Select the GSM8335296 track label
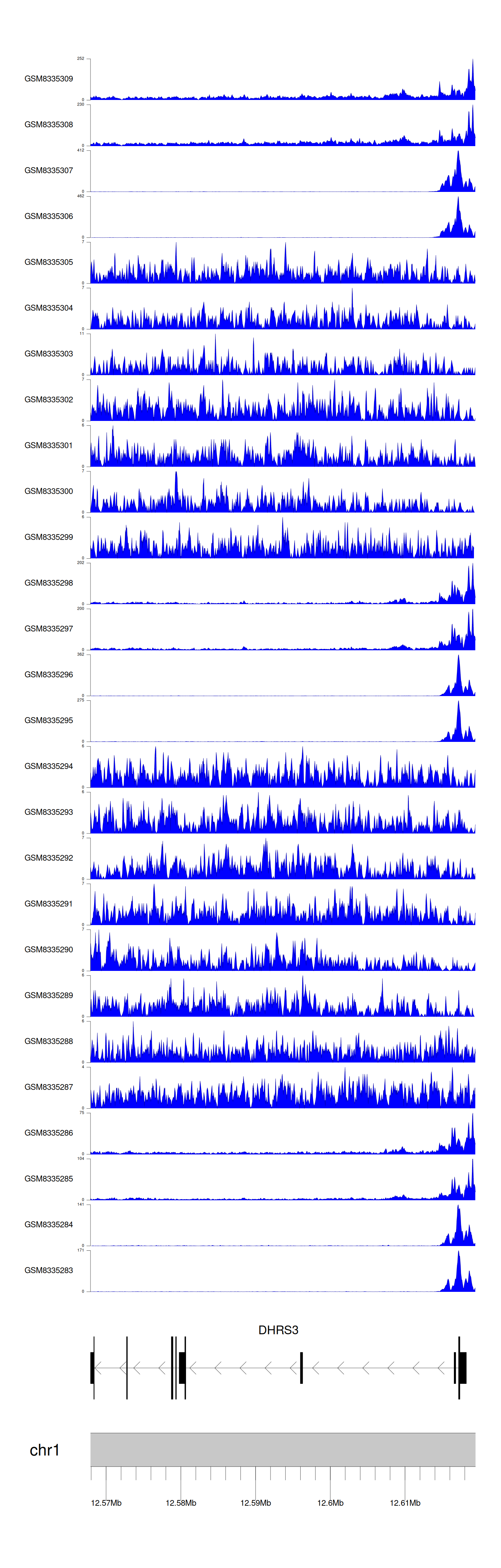The width and height of the screenshot is (501, 1568). [x=49, y=674]
